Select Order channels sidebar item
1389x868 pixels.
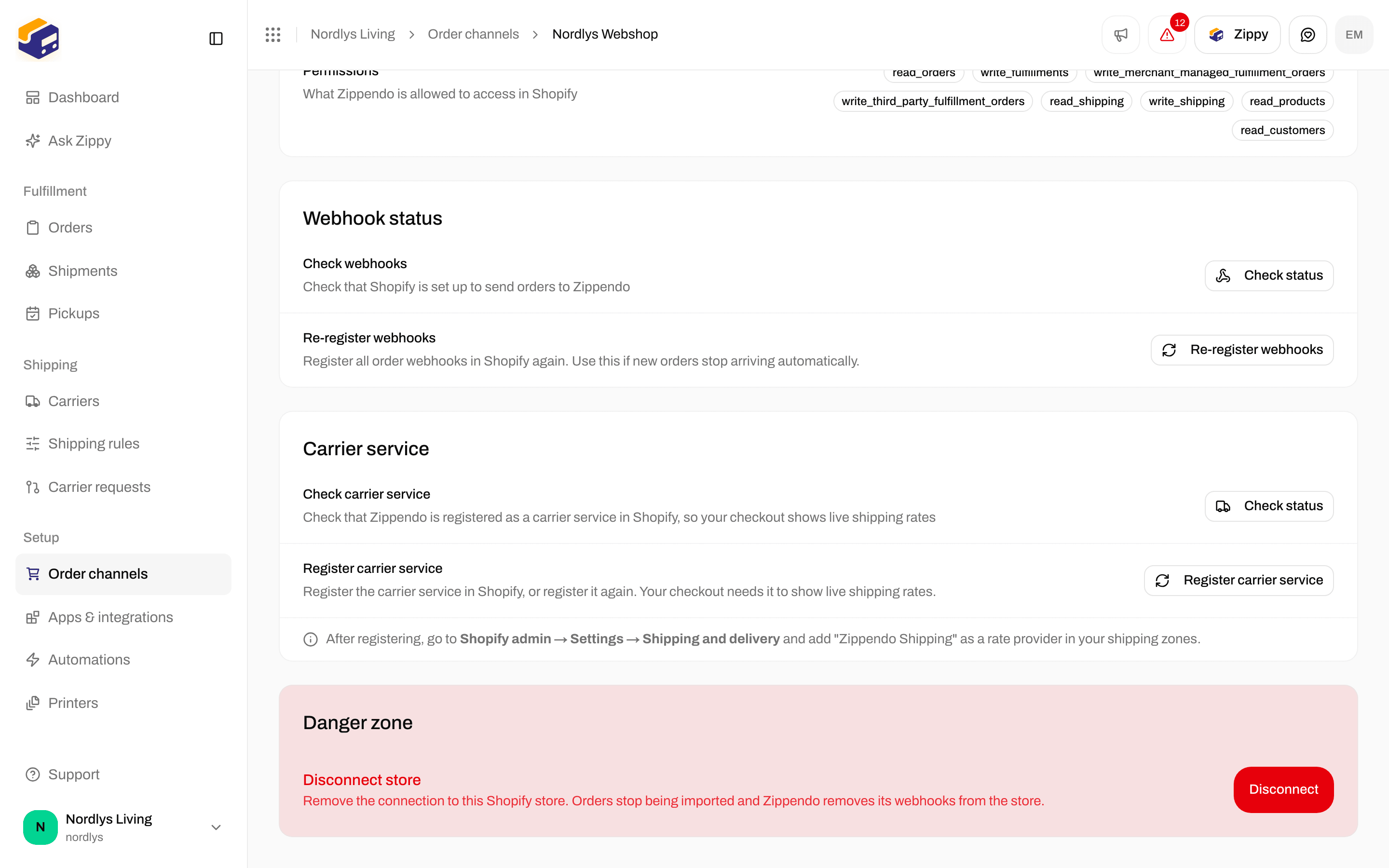point(123,574)
